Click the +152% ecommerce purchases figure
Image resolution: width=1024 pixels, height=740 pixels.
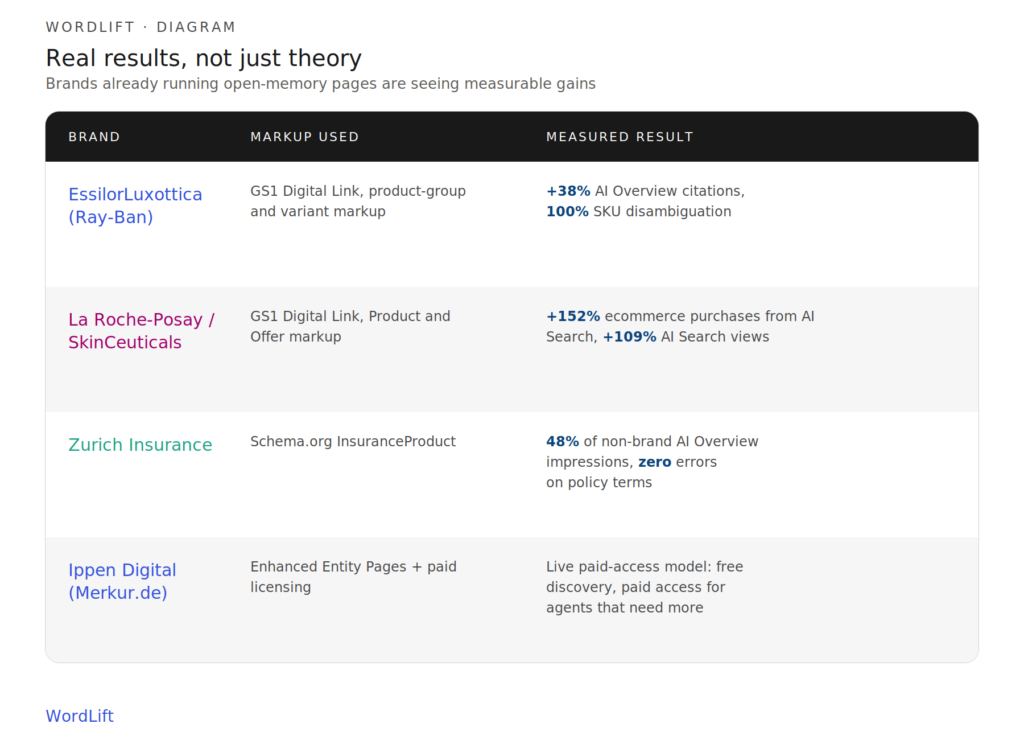click(x=573, y=316)
